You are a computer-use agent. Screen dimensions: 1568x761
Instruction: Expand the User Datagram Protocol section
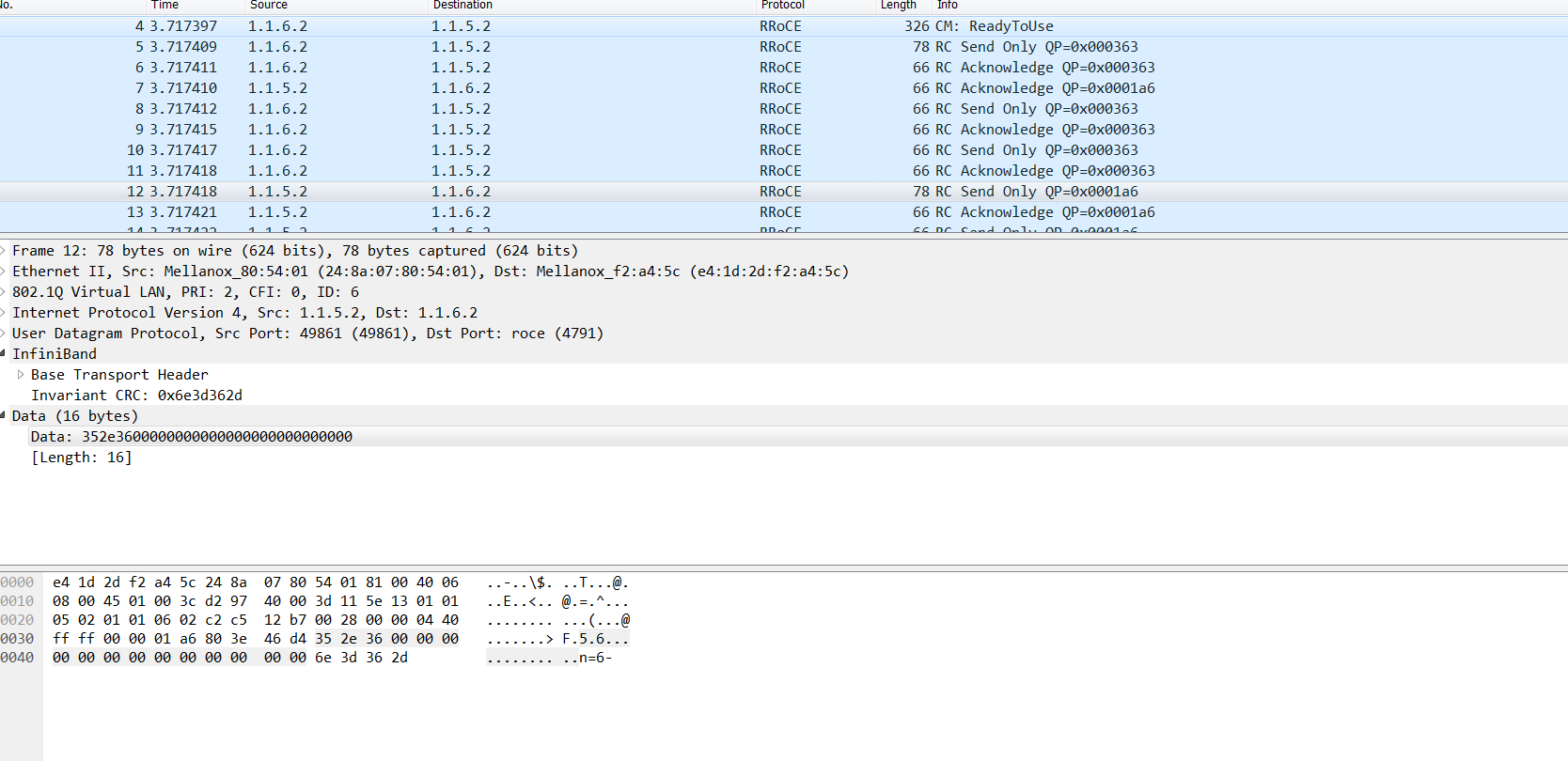4,334
